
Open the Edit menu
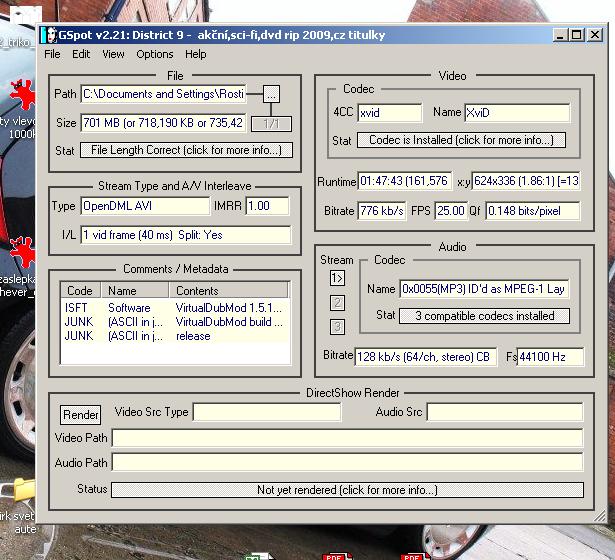(x=81, y=54)
